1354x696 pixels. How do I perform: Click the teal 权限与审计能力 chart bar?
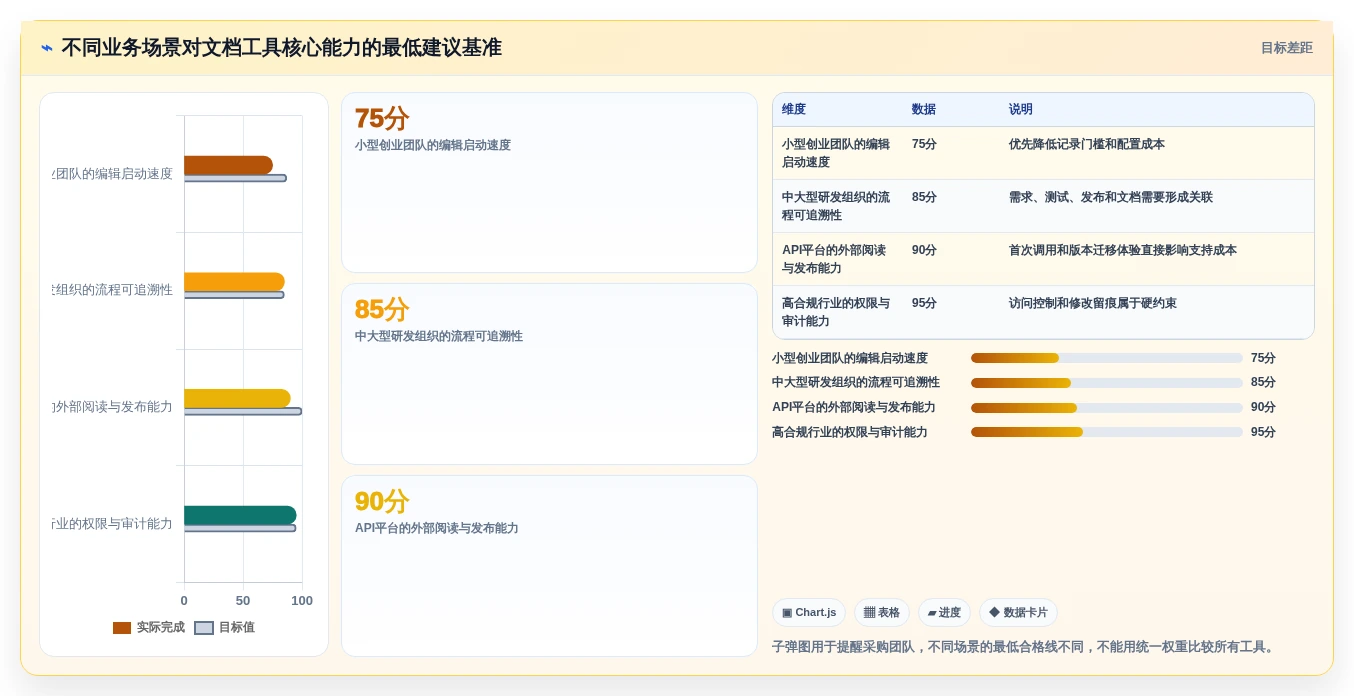pos(240,515)
